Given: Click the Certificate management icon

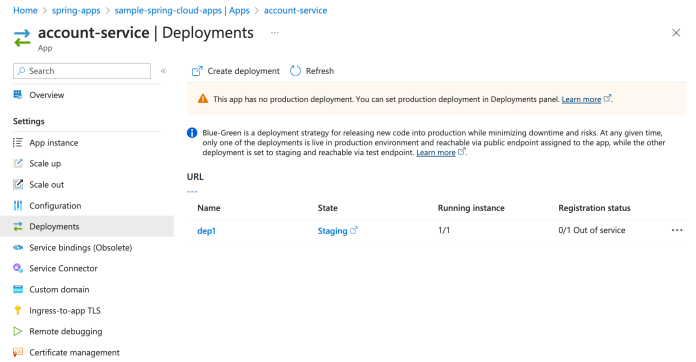Looking at the screenshot, I should tap(18, 352).
